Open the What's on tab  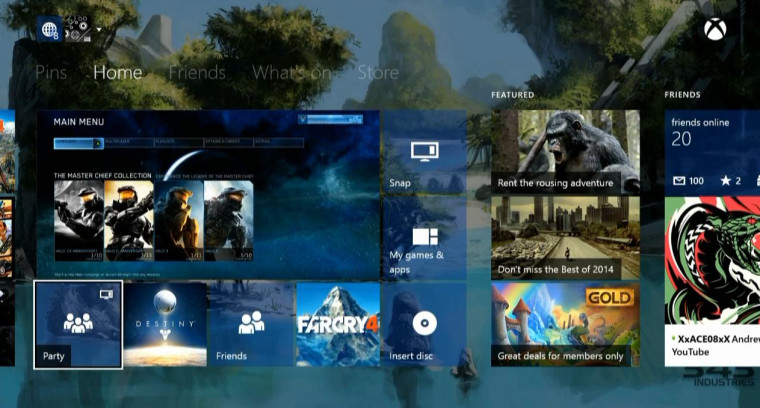[x=292, y=73]
